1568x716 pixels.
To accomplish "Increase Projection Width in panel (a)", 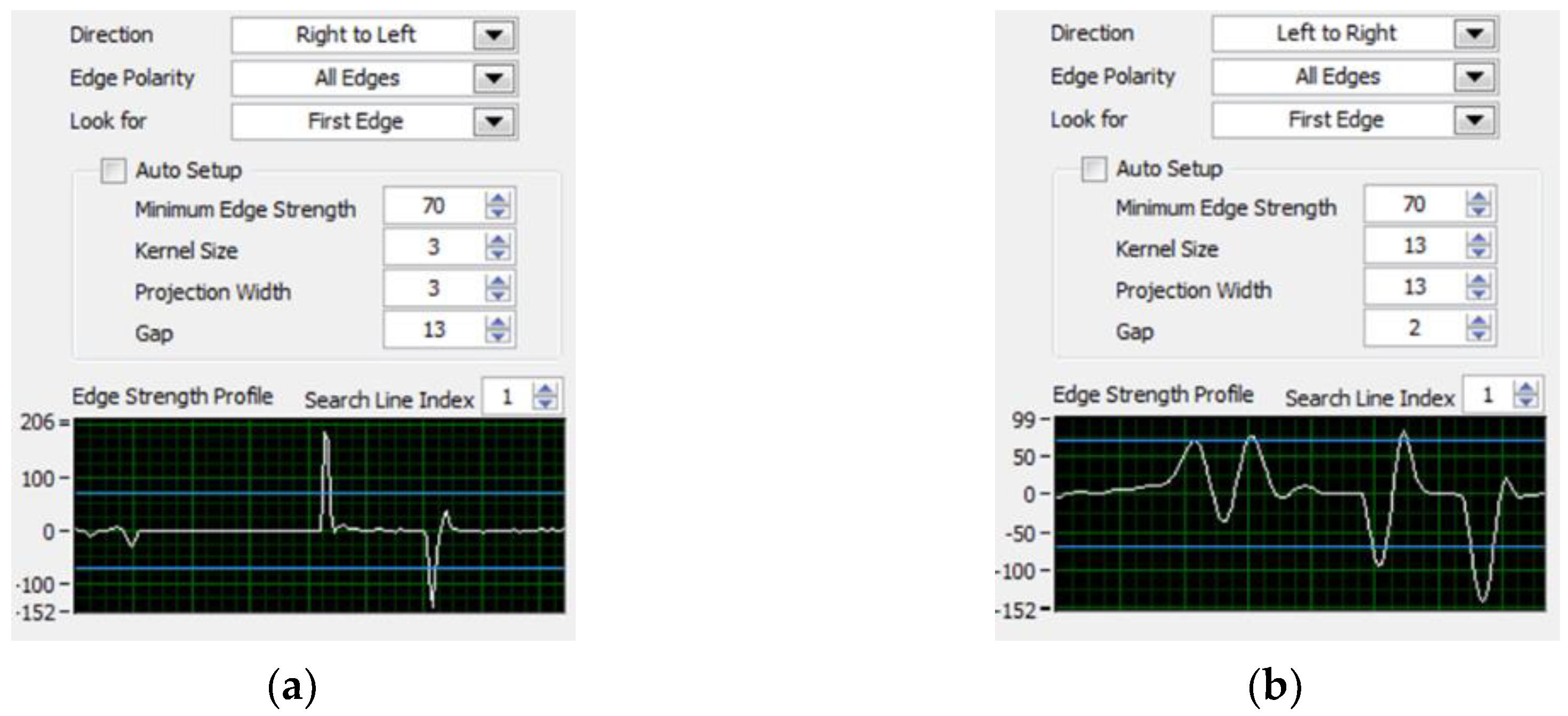I will (498, 282).
